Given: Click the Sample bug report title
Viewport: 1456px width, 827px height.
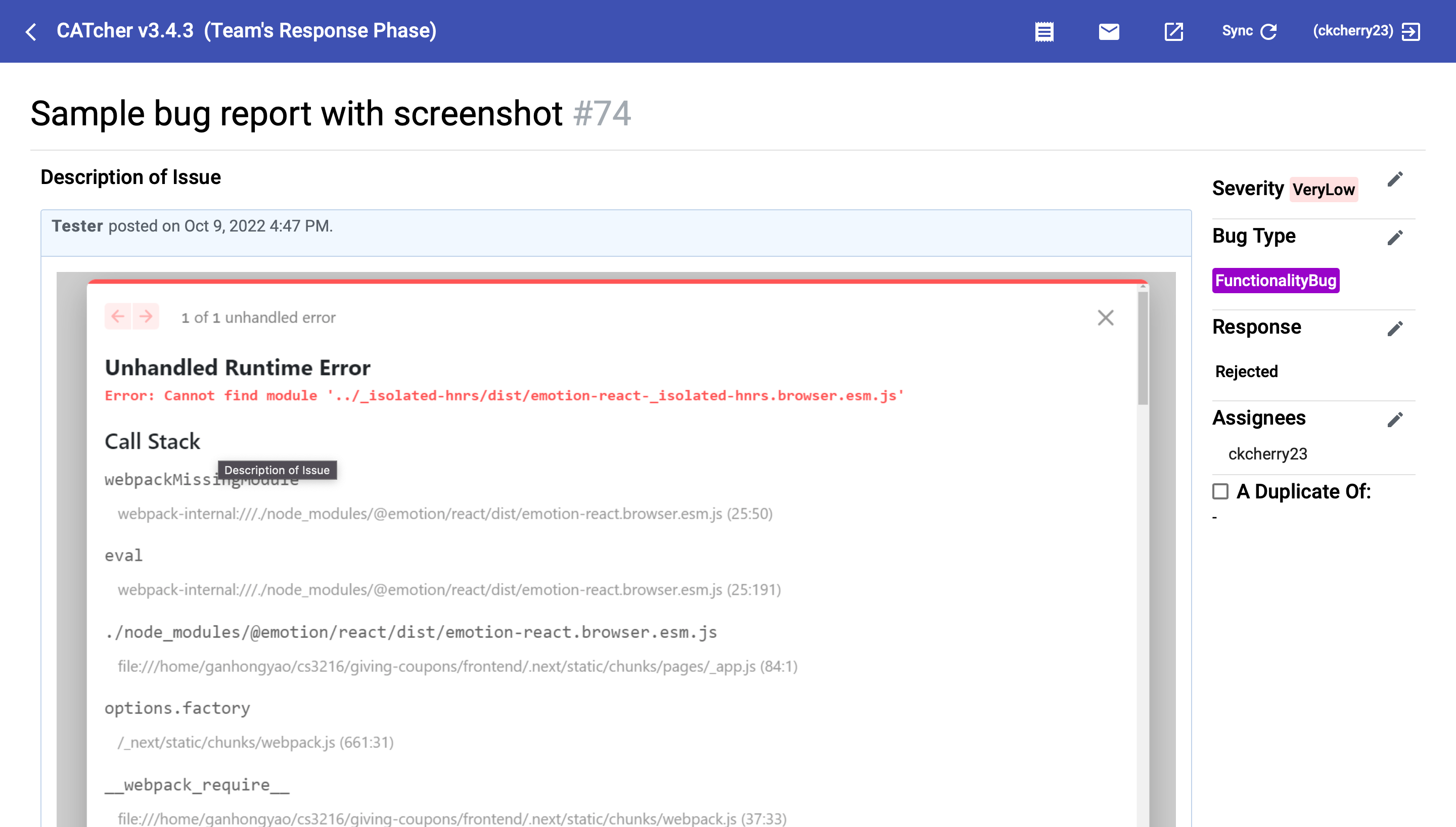Looking at the screenshot, I should pyautogui.click(x=296, y=113).
